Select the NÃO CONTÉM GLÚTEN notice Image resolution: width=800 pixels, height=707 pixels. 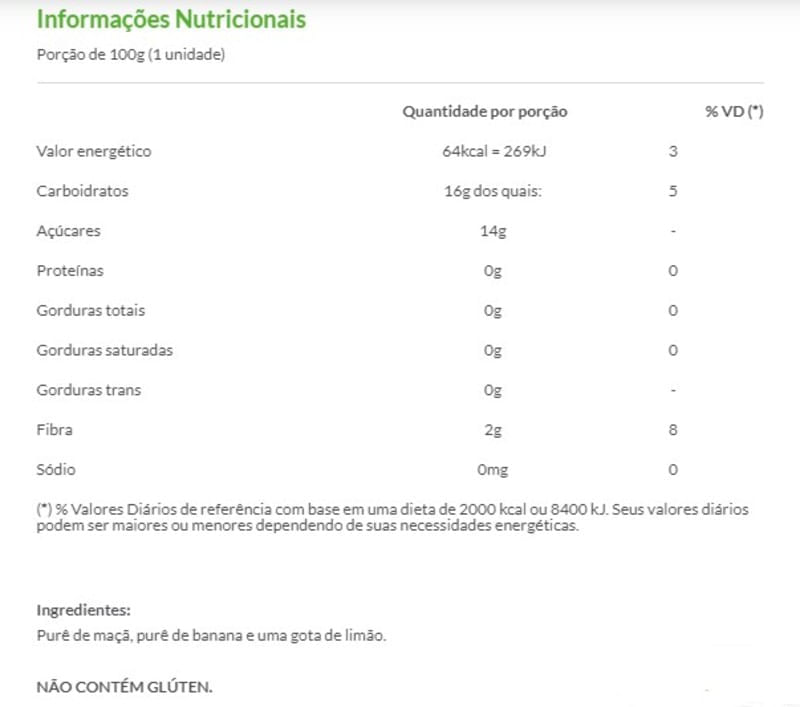coord(125,688)
